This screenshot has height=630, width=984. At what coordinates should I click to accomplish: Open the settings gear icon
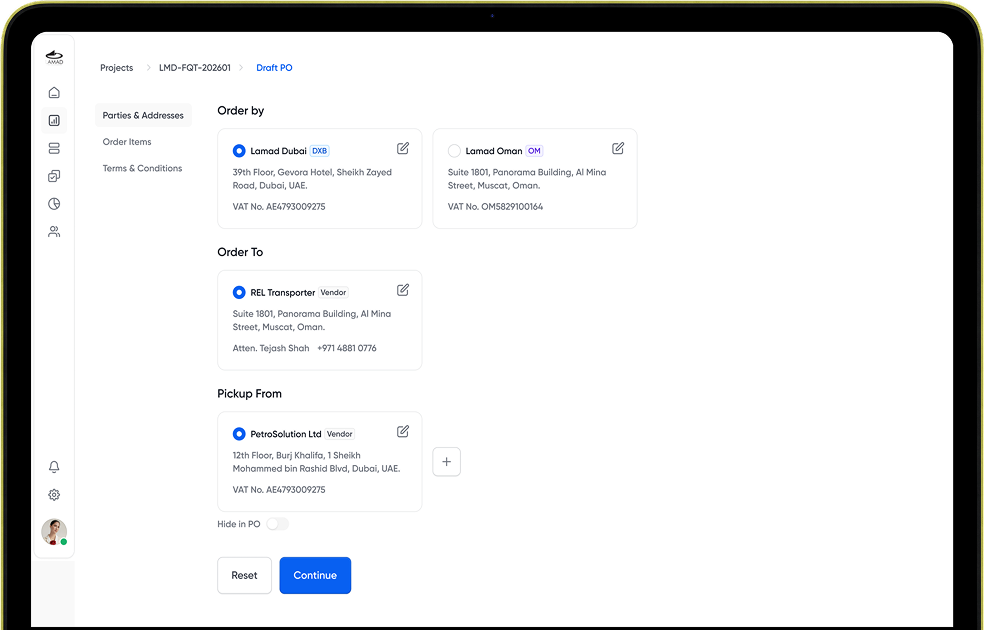point(54,495)
